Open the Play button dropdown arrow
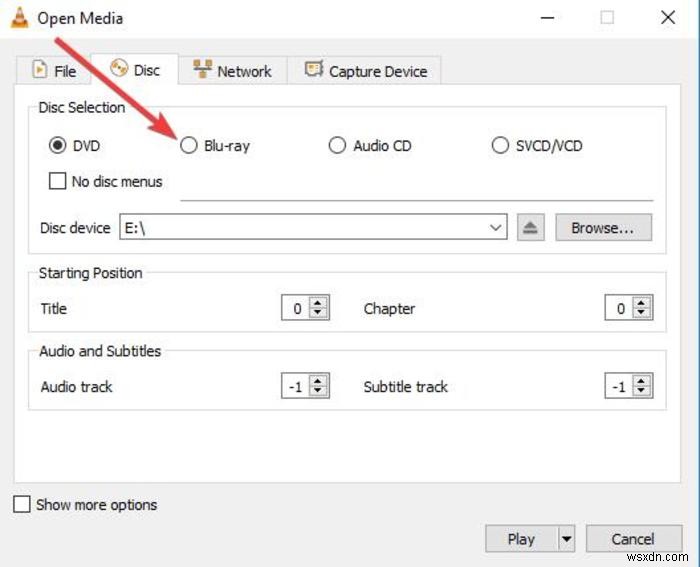This screenshot has width=700, height=567. pyautogui.click(x=567, y=539)
